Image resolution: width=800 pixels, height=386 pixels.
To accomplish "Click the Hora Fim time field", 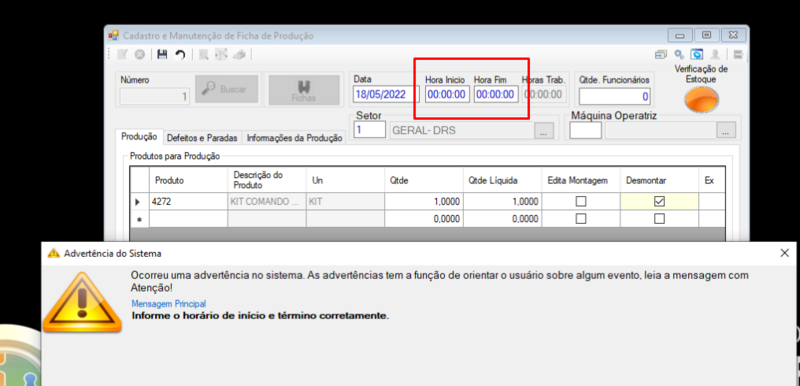I will [x=496, y=94].
